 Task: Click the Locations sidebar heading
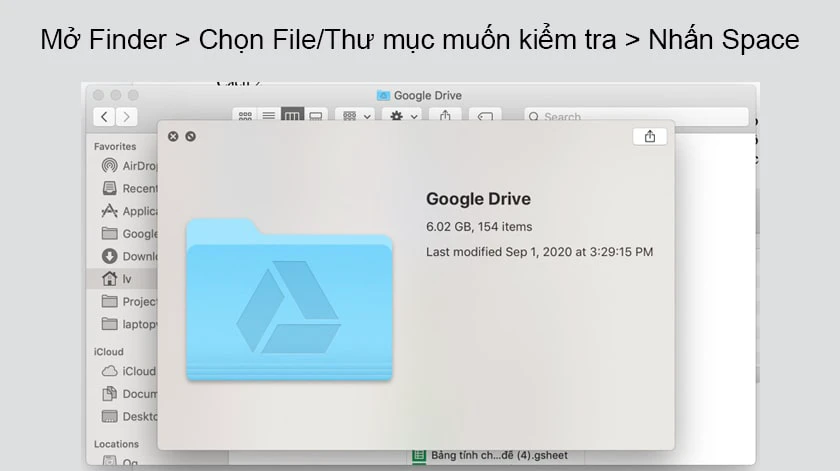(x=116, y=444)
